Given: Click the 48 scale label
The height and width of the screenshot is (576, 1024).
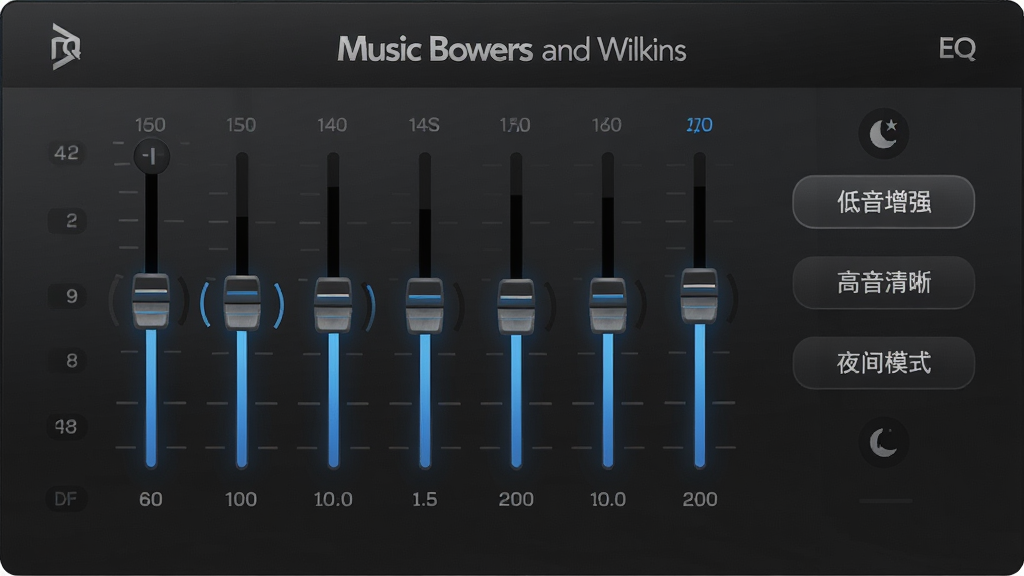Looking at the screenshot, I should (x=66, y=427).
